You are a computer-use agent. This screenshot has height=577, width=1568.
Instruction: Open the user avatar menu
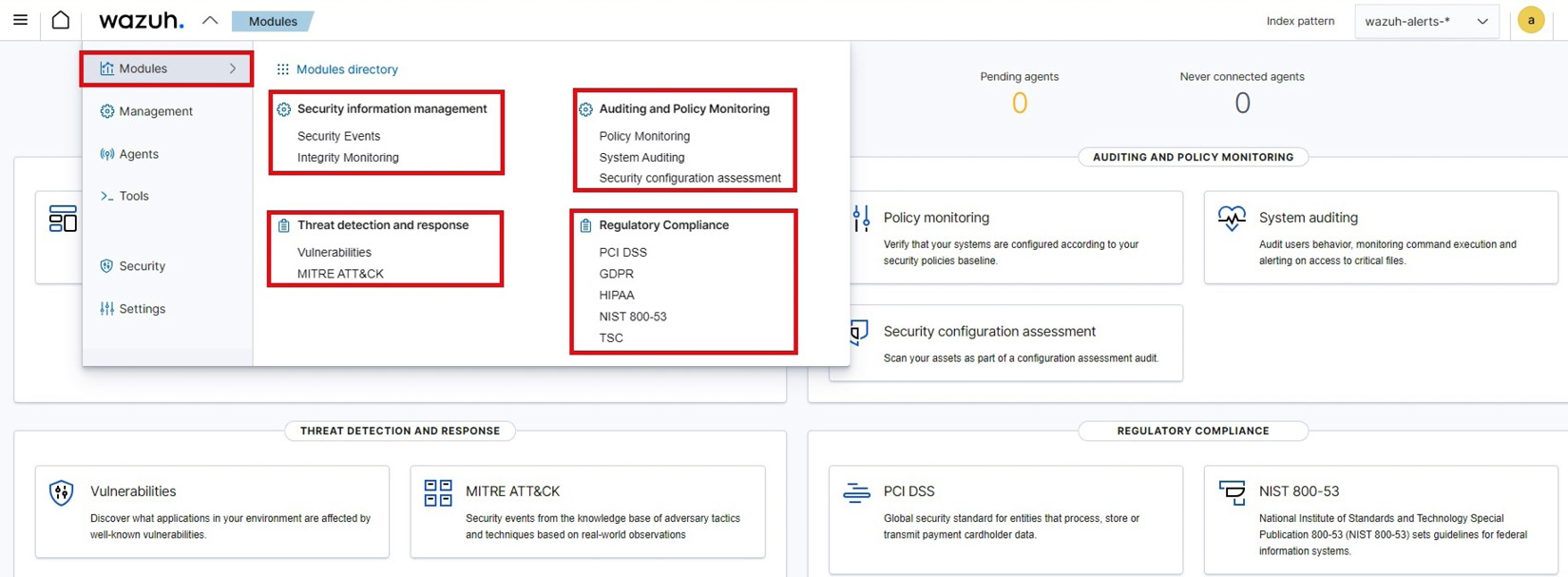pos(1531,20)
